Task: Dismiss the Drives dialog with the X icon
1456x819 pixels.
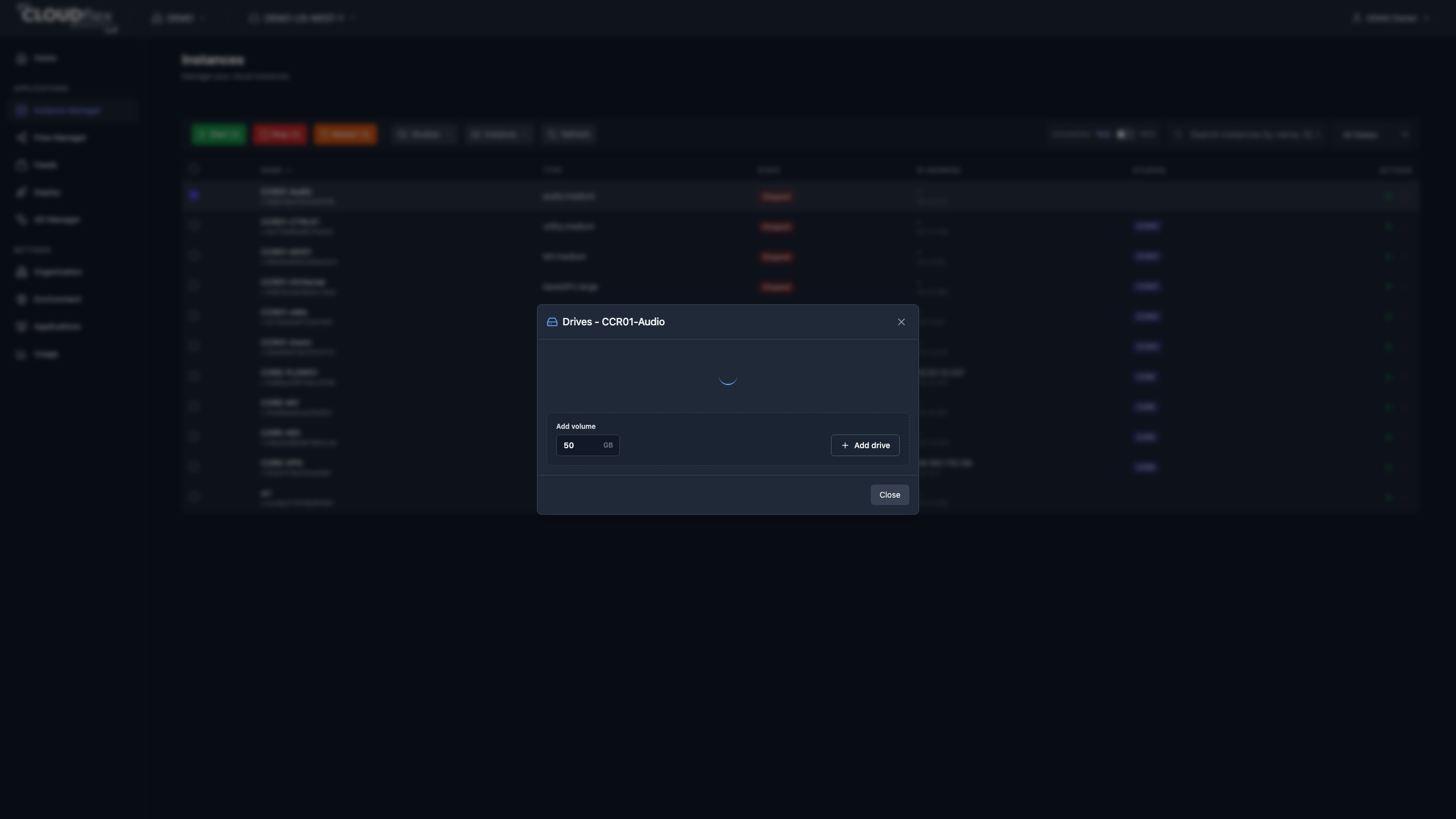Action: pyautogui.click(x=901, y=322)
